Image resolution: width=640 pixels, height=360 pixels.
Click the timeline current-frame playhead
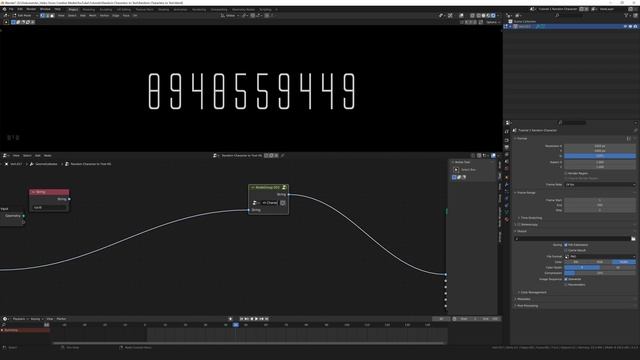pos(236,325)
